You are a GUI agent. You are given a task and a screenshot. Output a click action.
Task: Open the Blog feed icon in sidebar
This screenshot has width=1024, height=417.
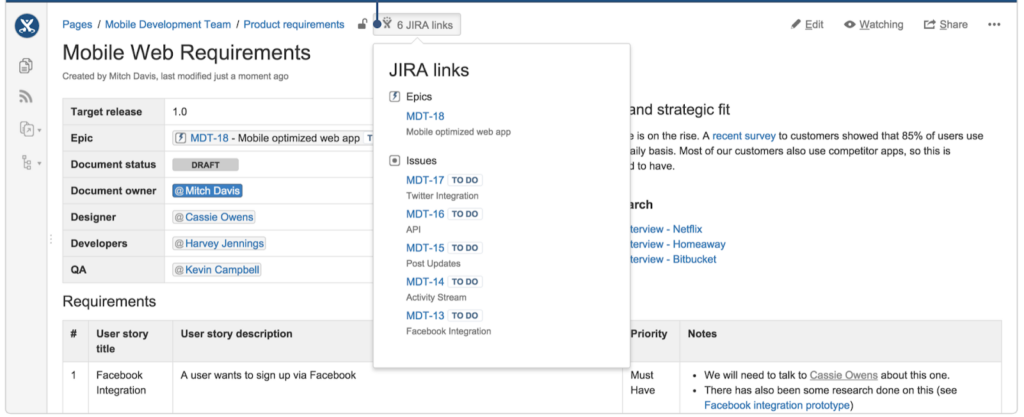26,97
